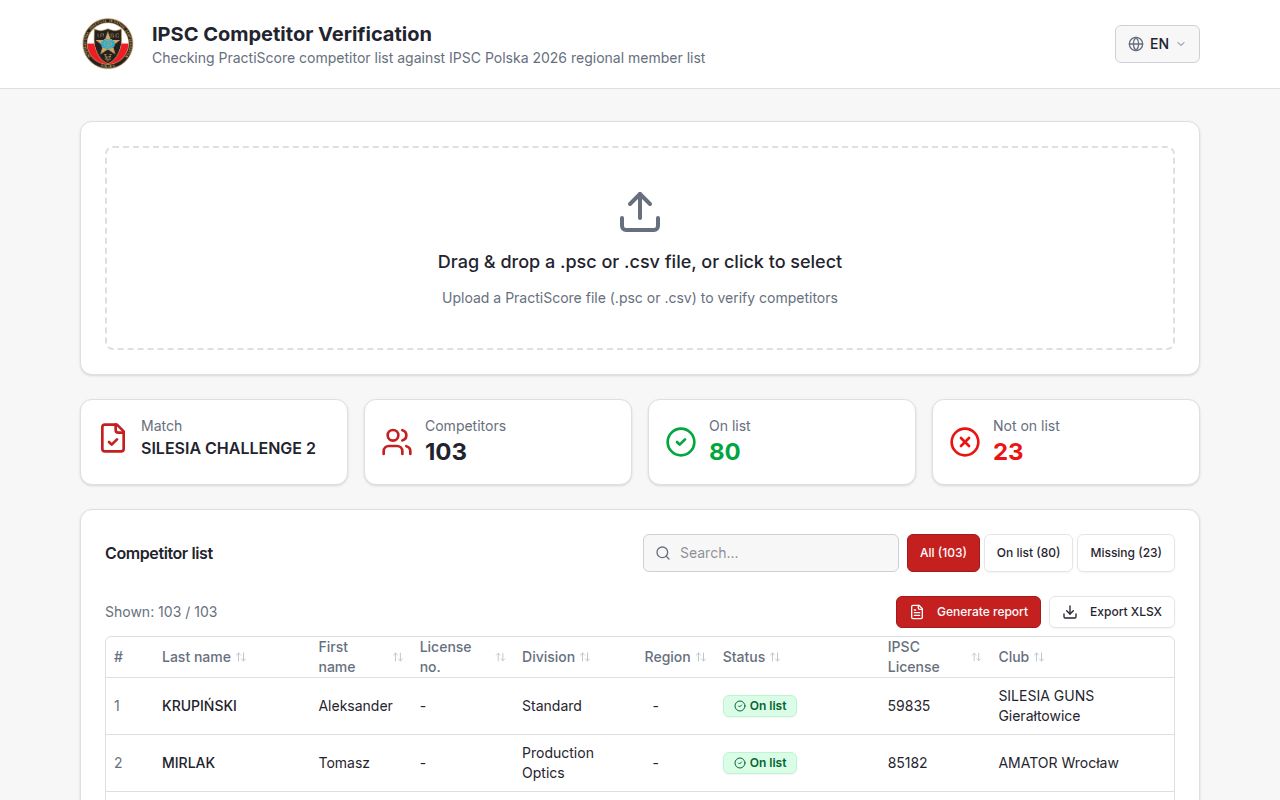Screen dimensions: 1280x800
Task: Click the drag & drop file upload area
Action: click(x=640, y=248)
